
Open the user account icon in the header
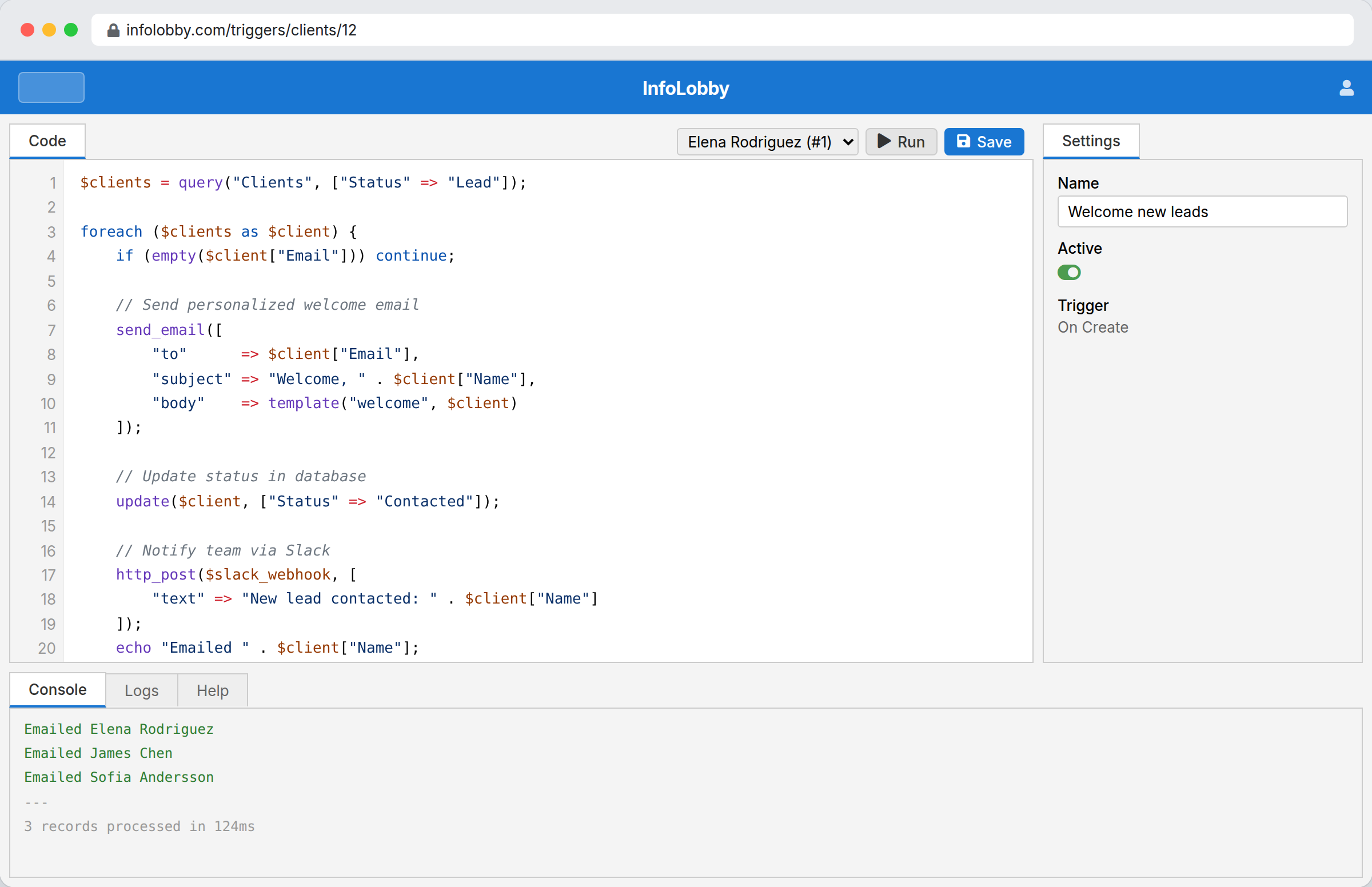(1346, 87)
